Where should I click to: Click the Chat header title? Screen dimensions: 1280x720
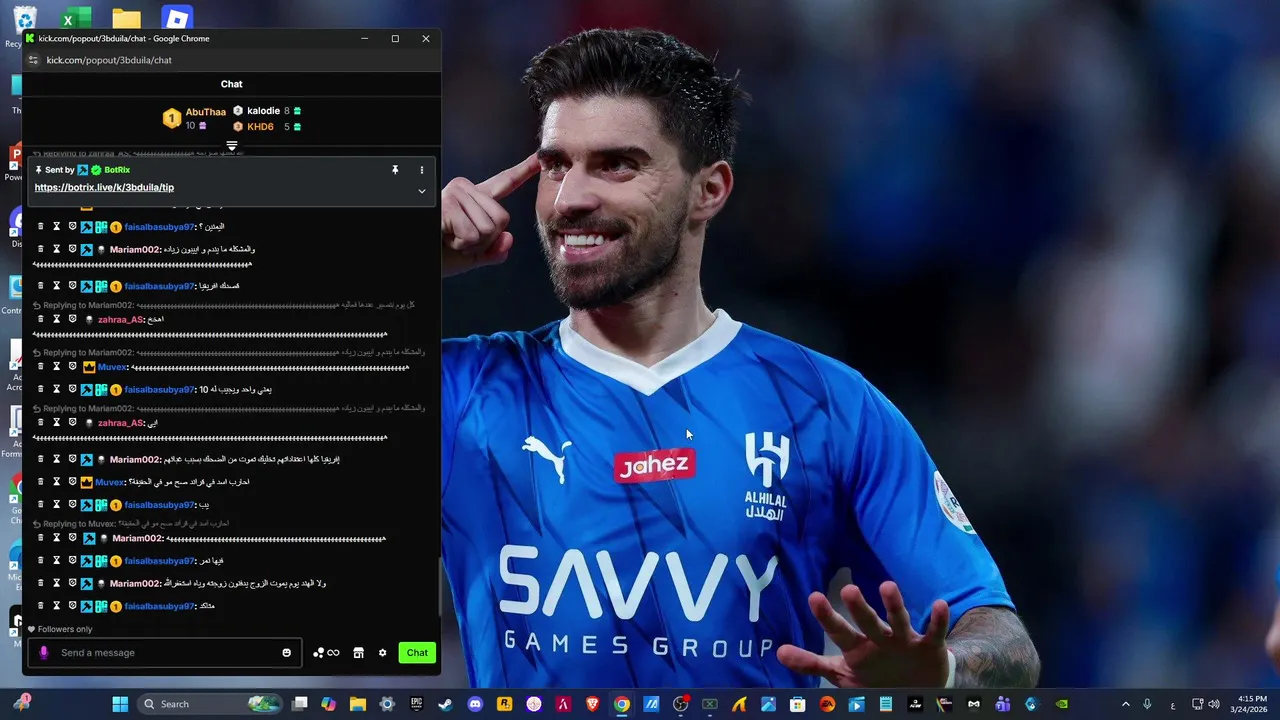click(x=231, y=84)
